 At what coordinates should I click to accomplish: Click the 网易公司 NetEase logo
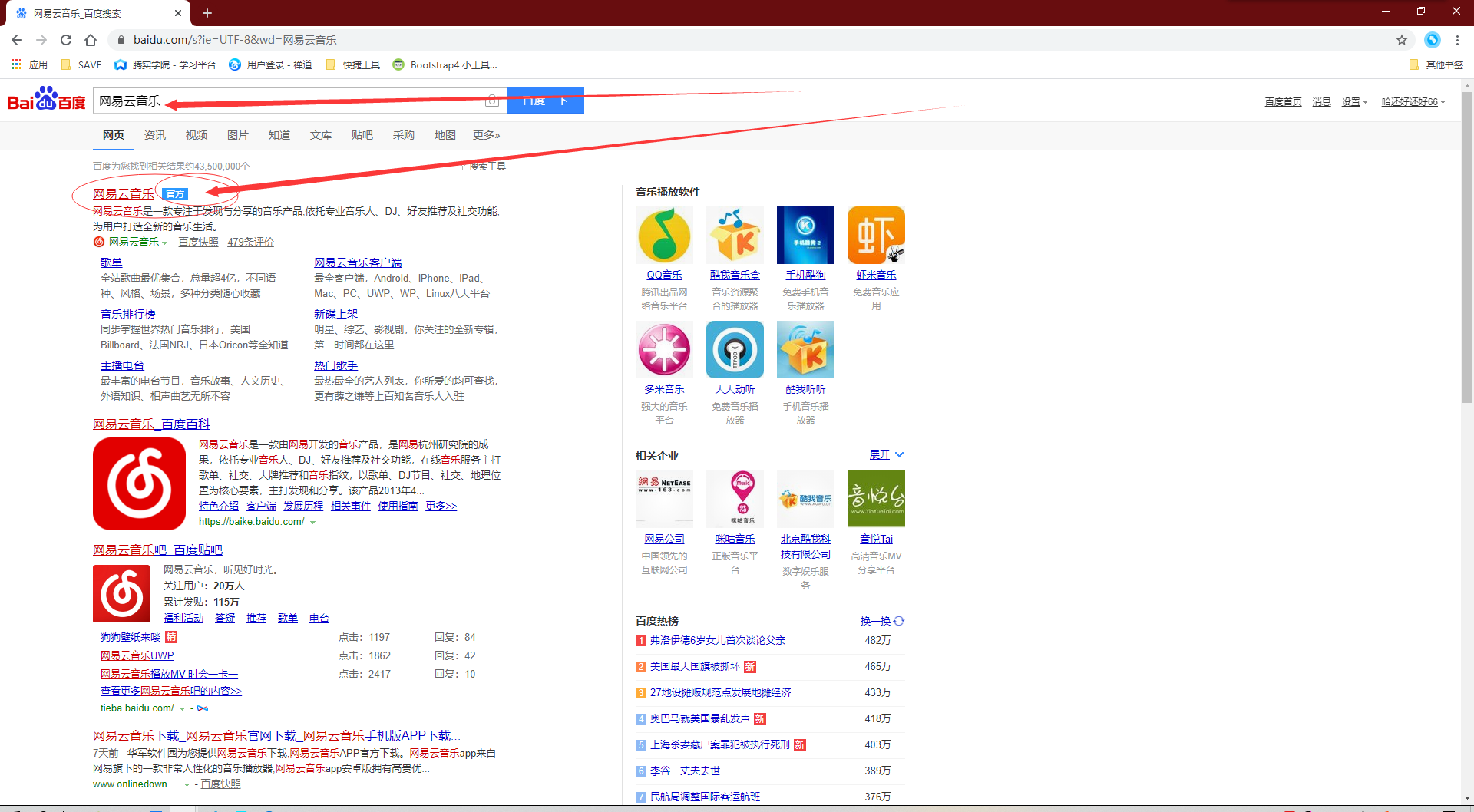click(x=664, y=499)
